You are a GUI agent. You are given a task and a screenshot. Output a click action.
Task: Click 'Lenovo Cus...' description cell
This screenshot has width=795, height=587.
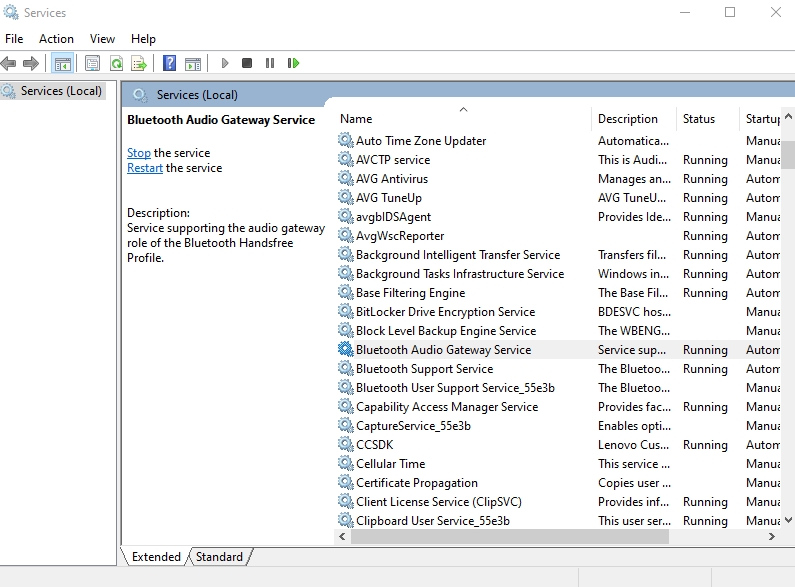pos(633,445)
